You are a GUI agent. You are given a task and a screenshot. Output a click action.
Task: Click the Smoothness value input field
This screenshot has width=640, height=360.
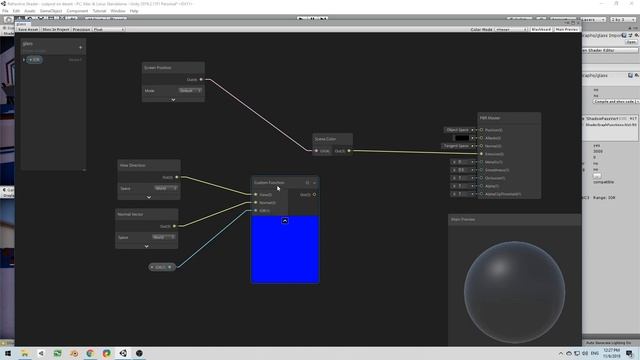pos(462,170)
